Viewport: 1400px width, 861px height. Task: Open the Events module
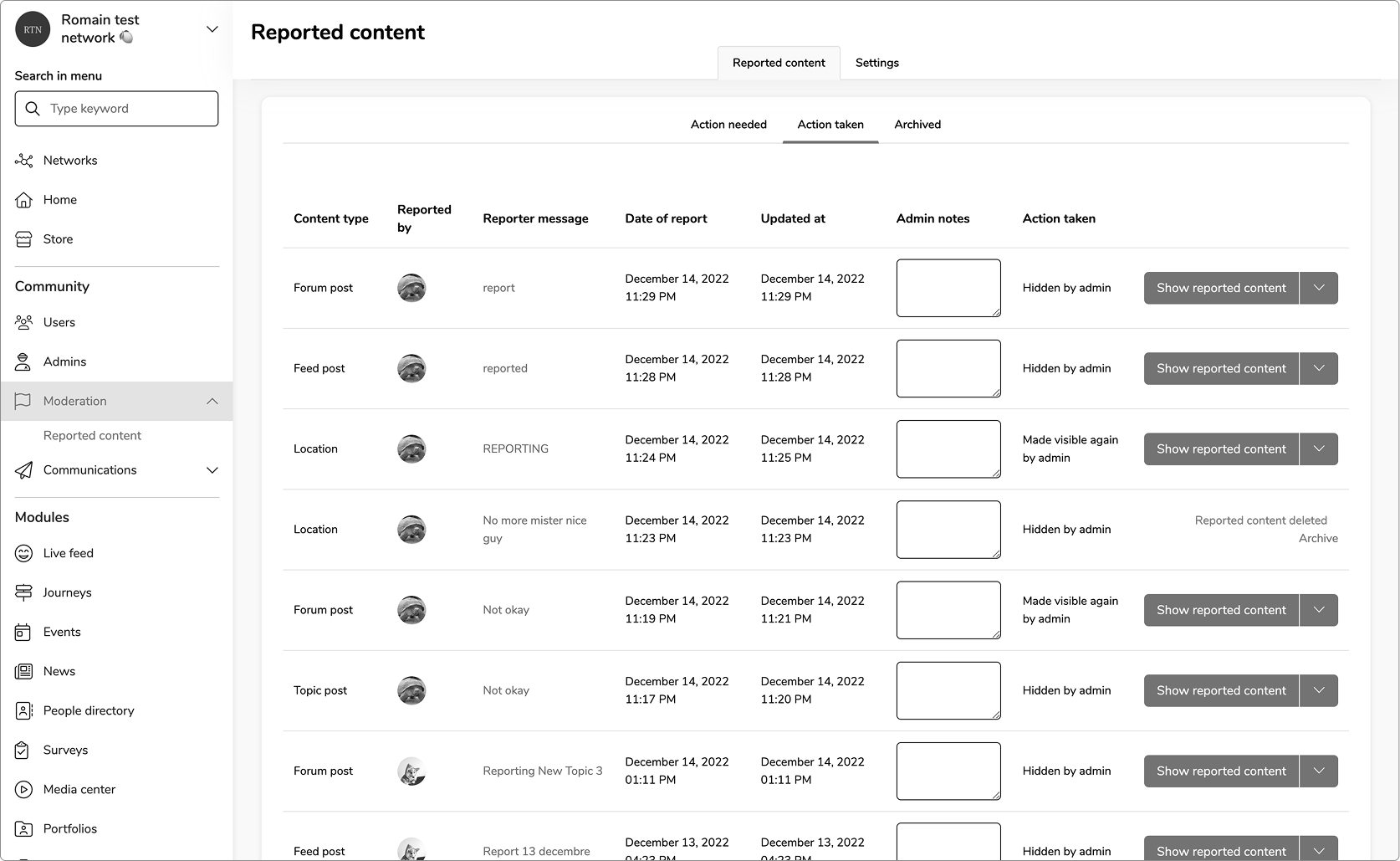coord(61,632)
